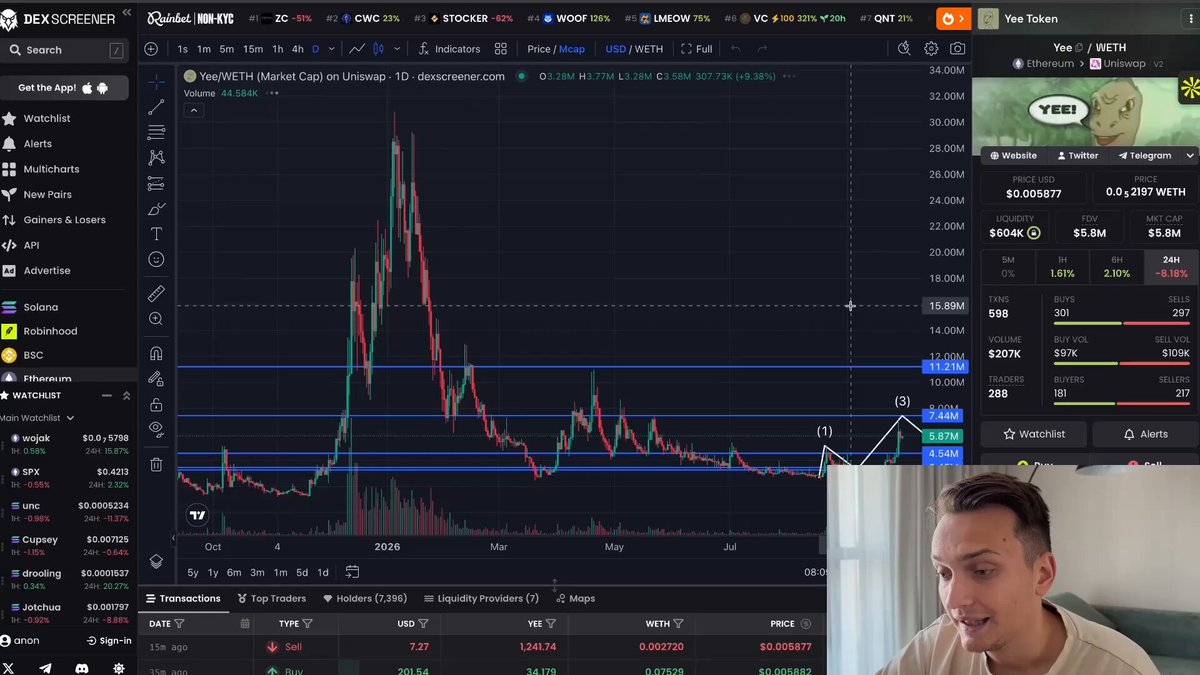Toggle Full screen chart mode
1200x675 pixels.
point(697,49)
